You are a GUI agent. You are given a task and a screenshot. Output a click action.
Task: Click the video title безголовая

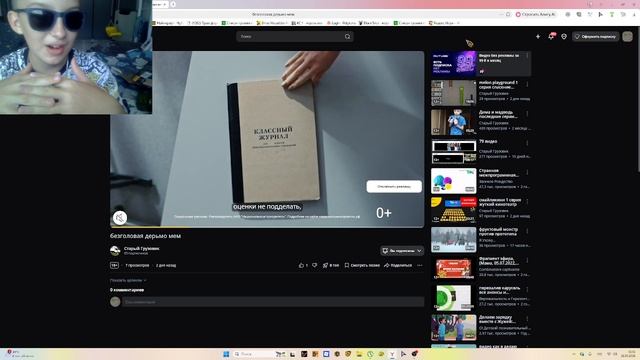pyautogui.click(x=145, y=236)
